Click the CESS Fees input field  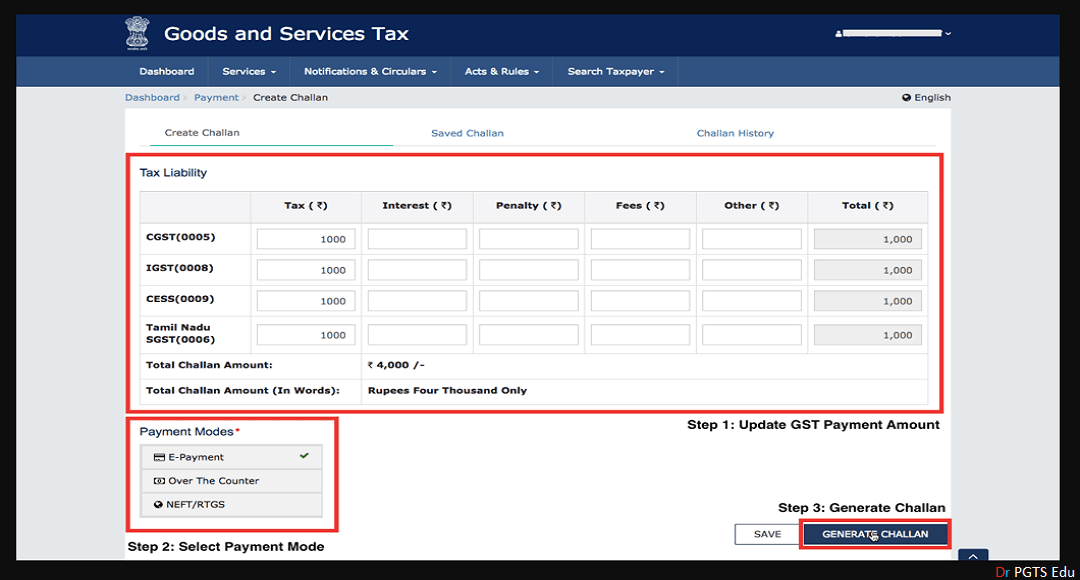[x=641, y=301]
